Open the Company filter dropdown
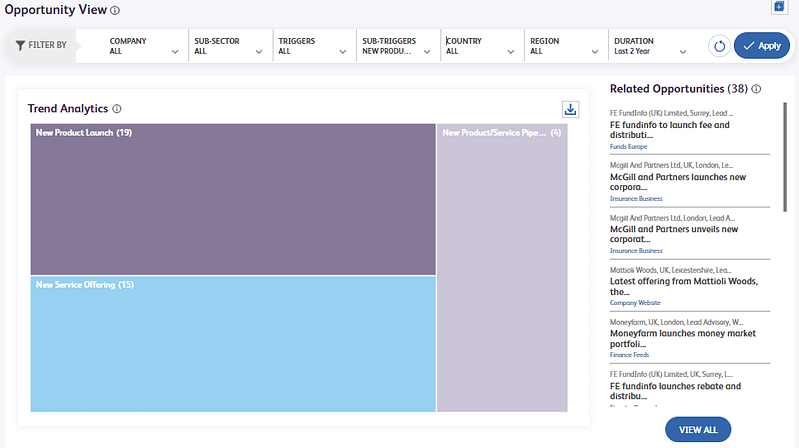 143,46
